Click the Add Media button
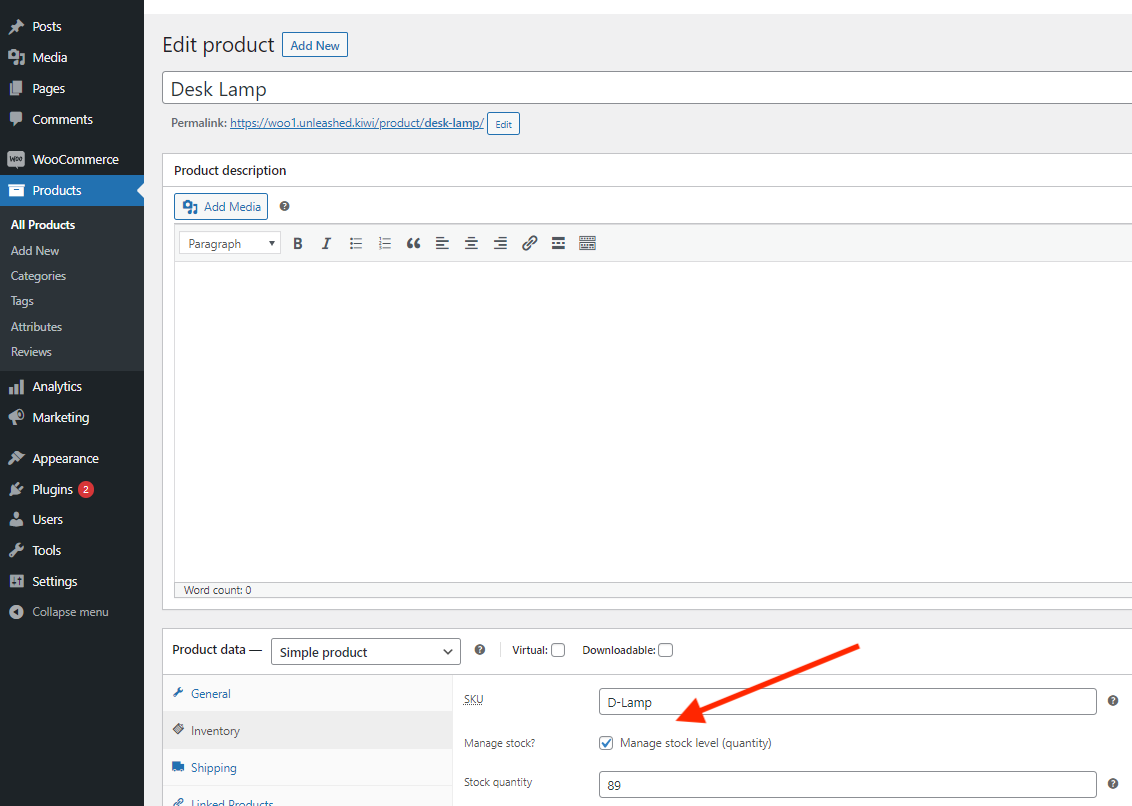The width and height of the screenshot is (1132, 806). 221,207
